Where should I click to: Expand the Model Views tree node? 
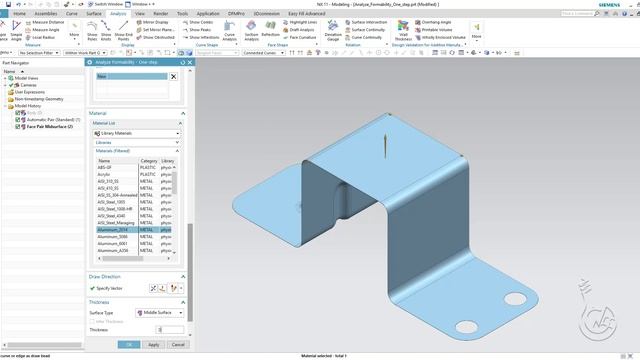5,78
